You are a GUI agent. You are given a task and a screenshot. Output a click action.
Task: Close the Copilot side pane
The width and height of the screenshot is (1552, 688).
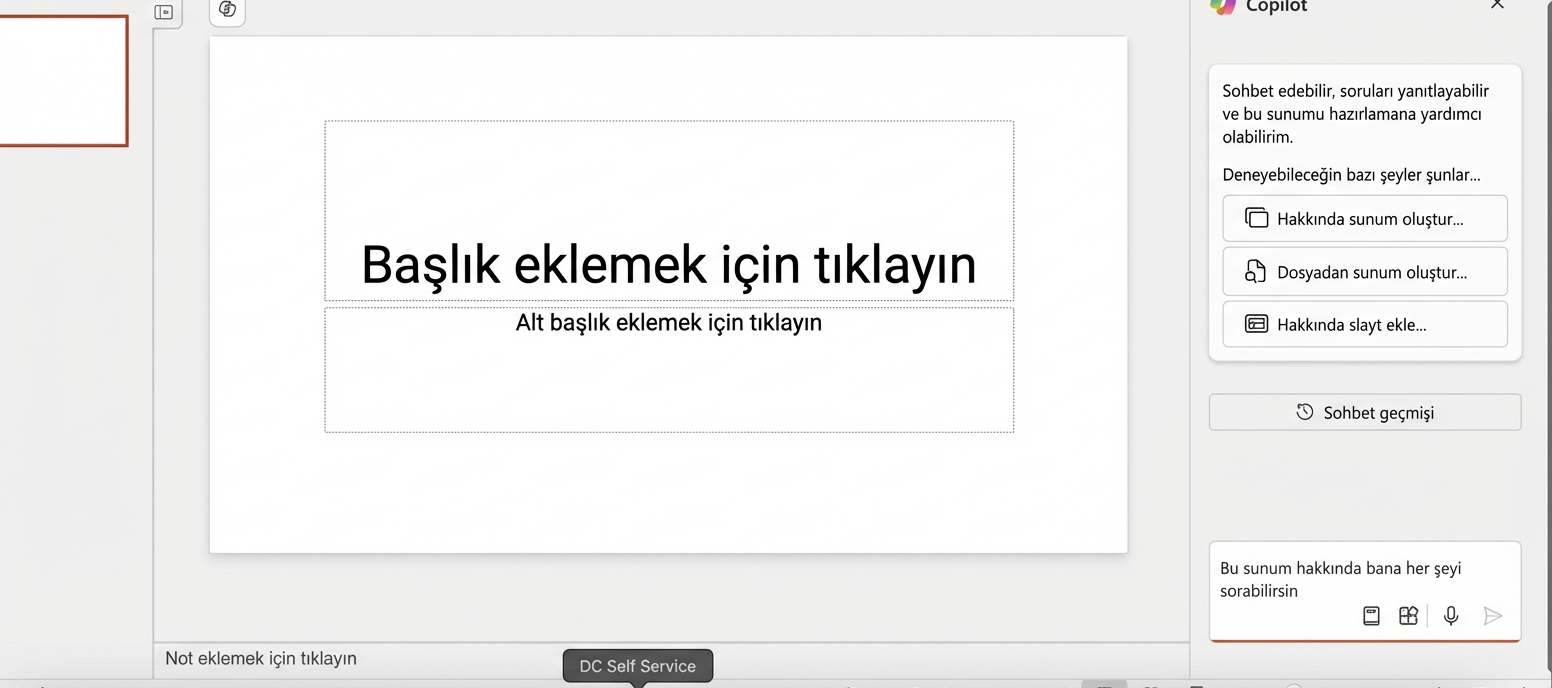click(1497, 6)
